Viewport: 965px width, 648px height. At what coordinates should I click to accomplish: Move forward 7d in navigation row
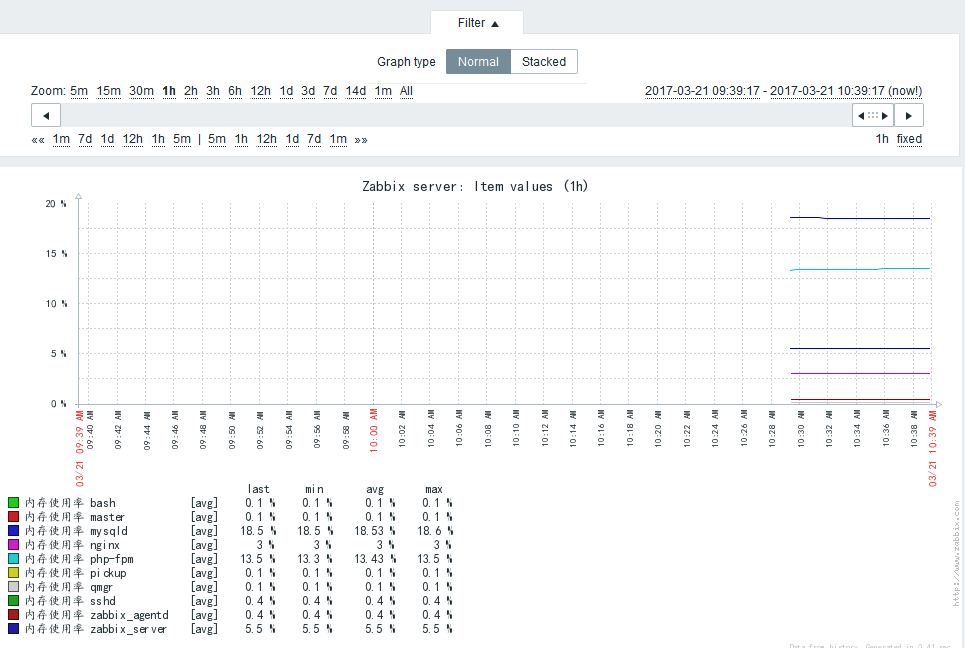pos(314,139)
